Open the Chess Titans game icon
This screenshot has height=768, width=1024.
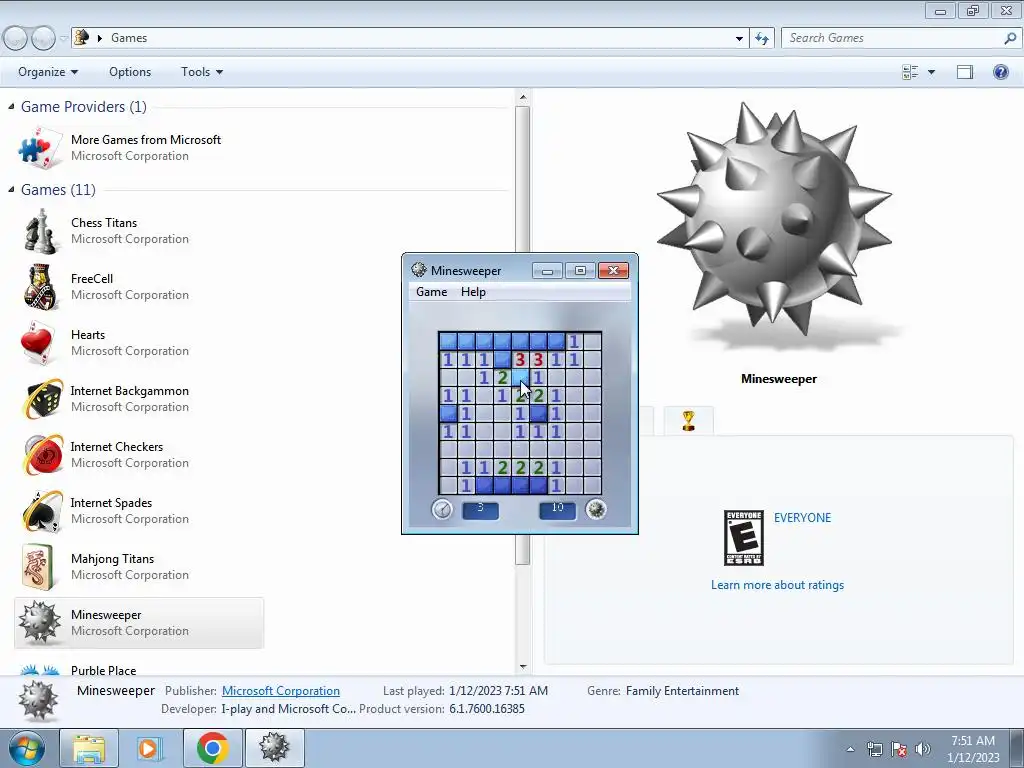41,231
